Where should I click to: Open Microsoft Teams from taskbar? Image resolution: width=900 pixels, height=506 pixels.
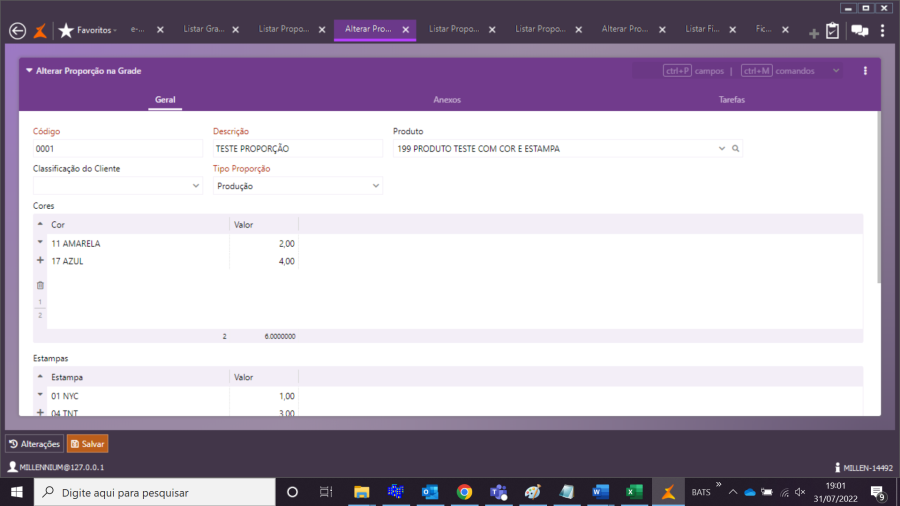(499, 492)
